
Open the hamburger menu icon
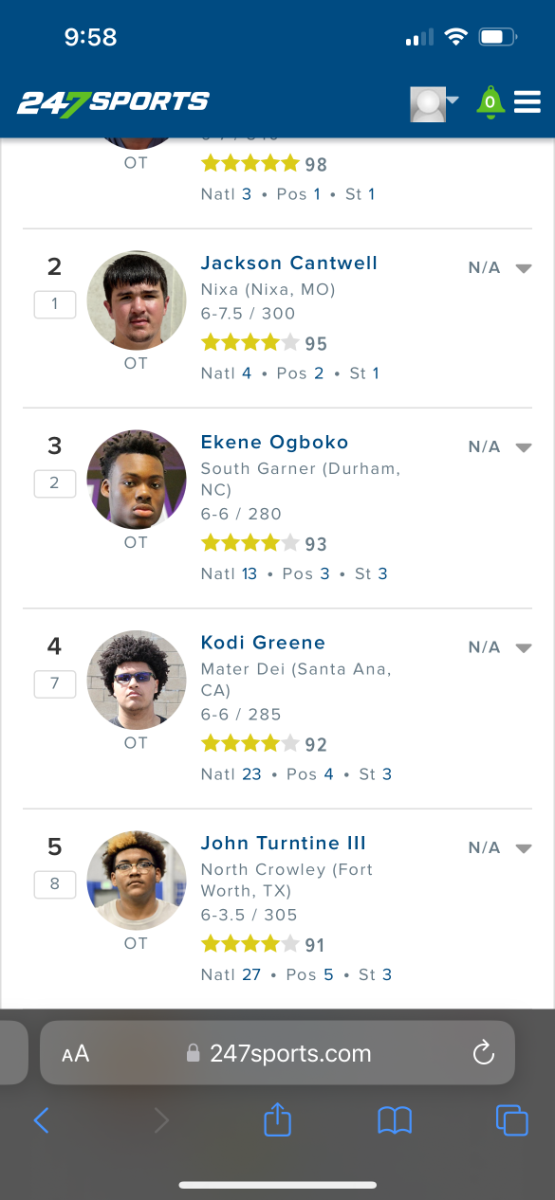pyautogui.click(x=527, y=102)
